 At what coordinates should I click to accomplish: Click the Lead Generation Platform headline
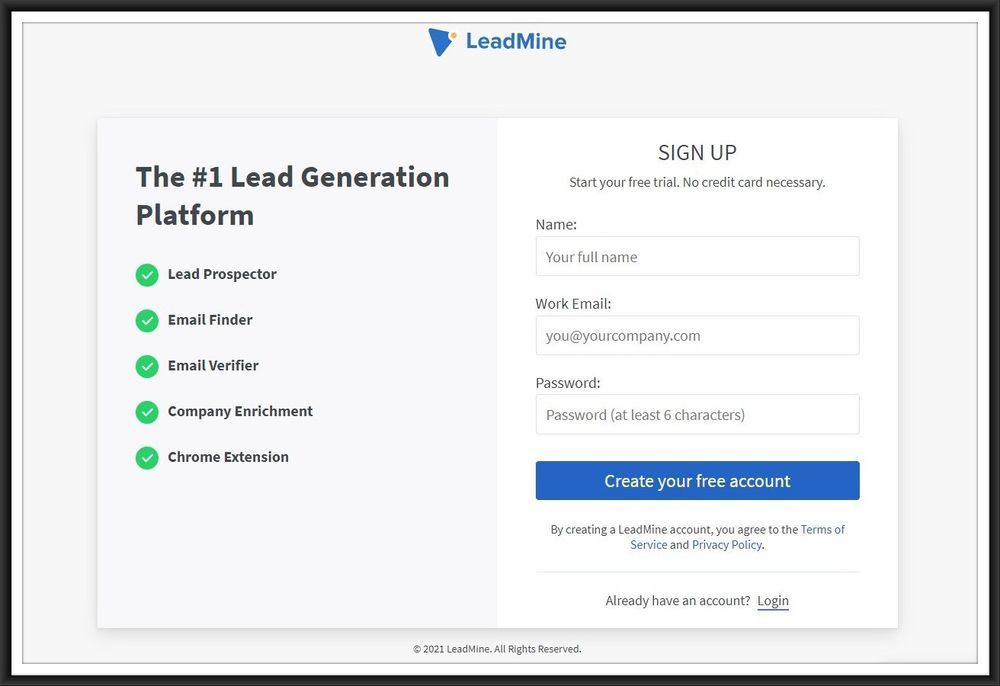292,195
